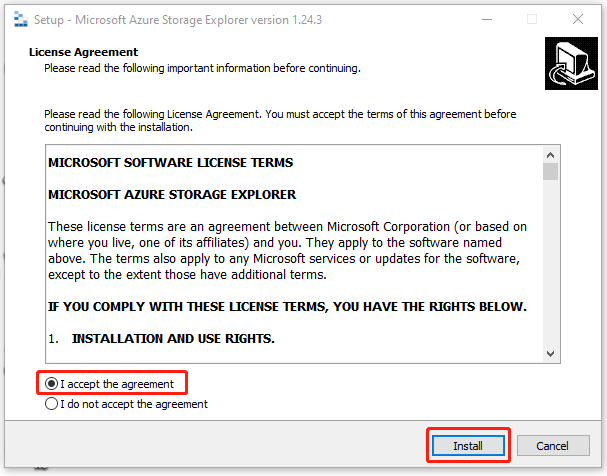Close the setup window
Image resolution: width=607 pixels, height=476 pixels.
coord(578,19)
